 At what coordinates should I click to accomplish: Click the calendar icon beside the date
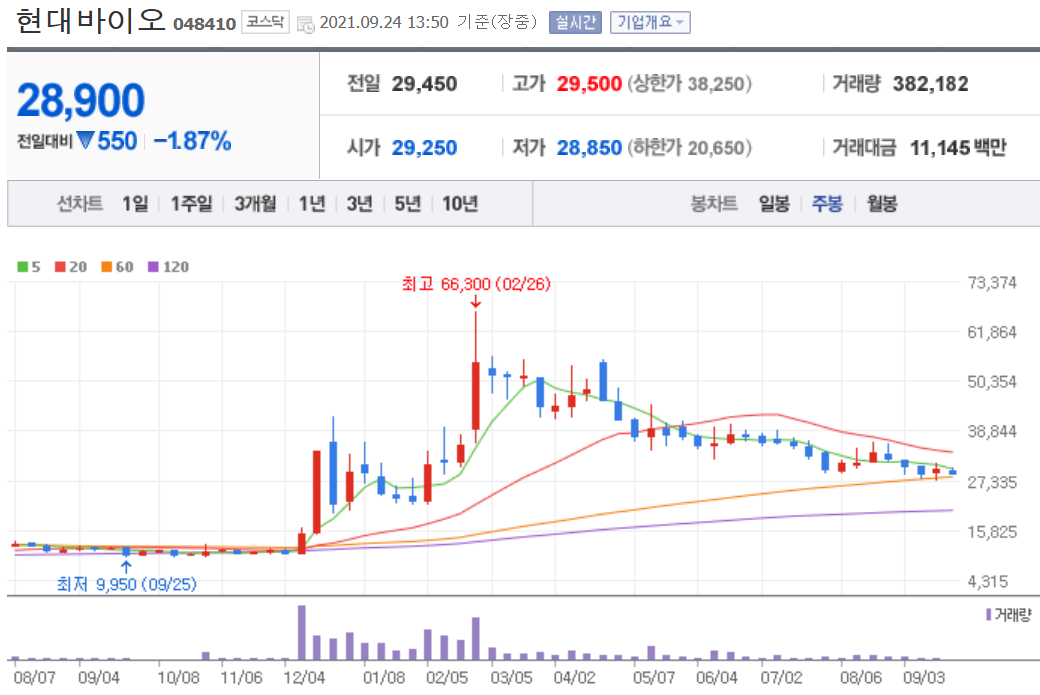pyautogui.click(x=305, y=25)
